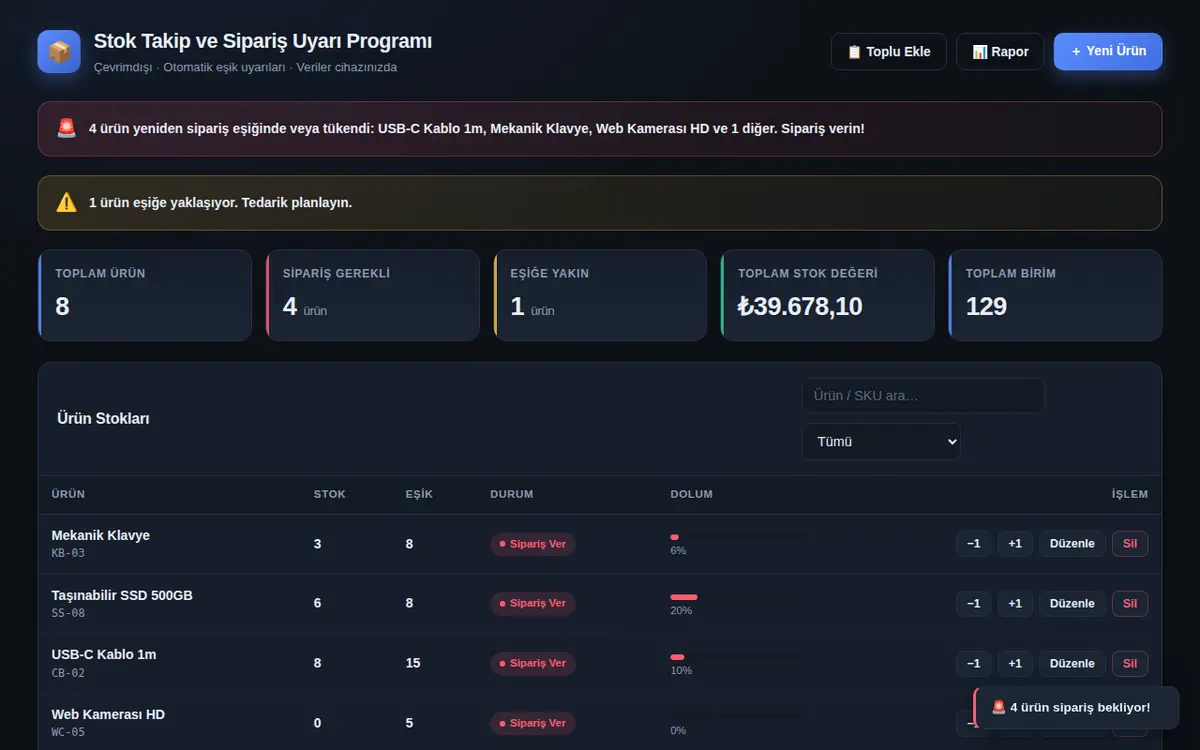Click the Sipariş Ver badge for Taşınabilir SSD 500GB
Image resolution: width=1200 pixels, height=750 pixels.
coord(533,603)
